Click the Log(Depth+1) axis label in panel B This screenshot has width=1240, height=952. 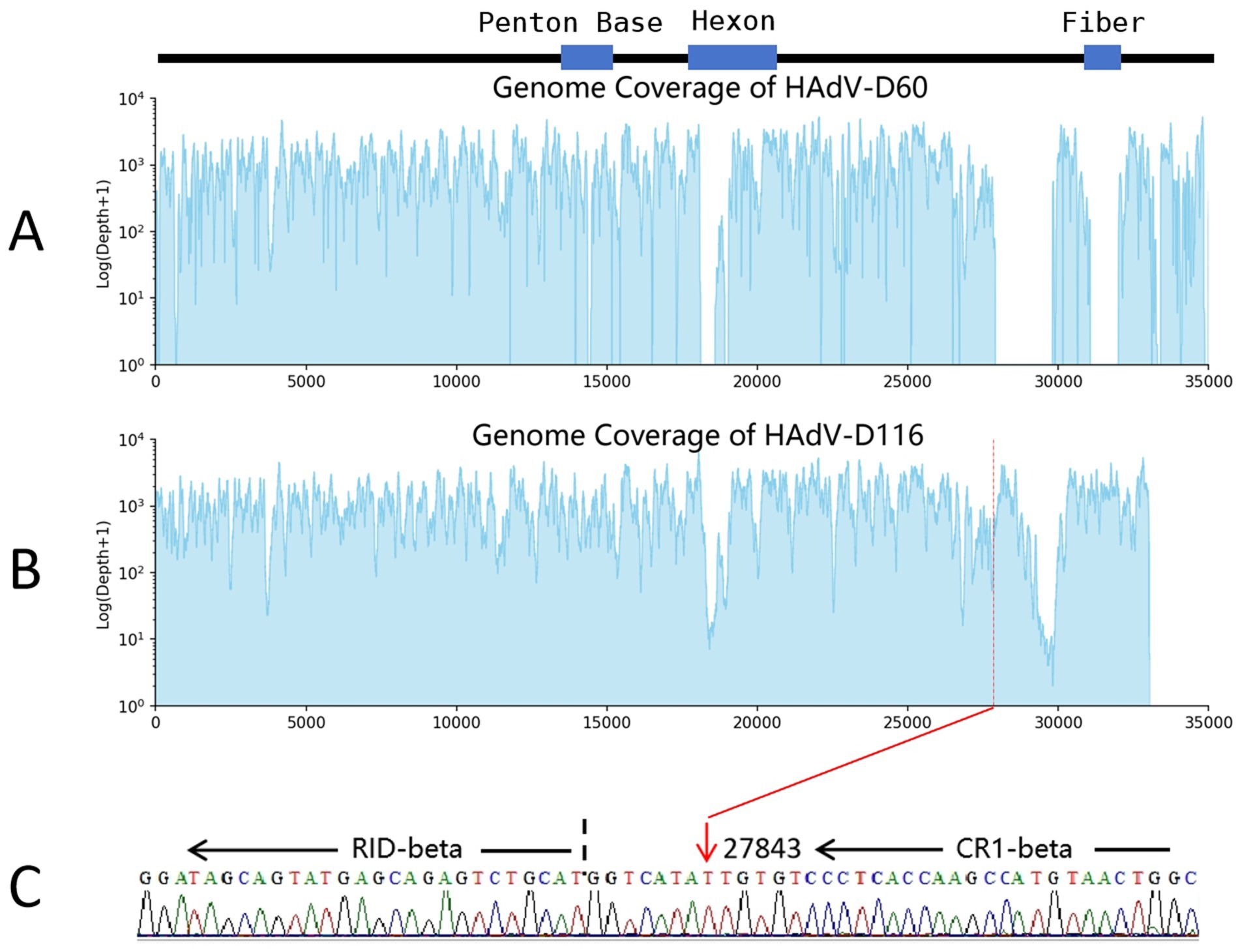103,574
